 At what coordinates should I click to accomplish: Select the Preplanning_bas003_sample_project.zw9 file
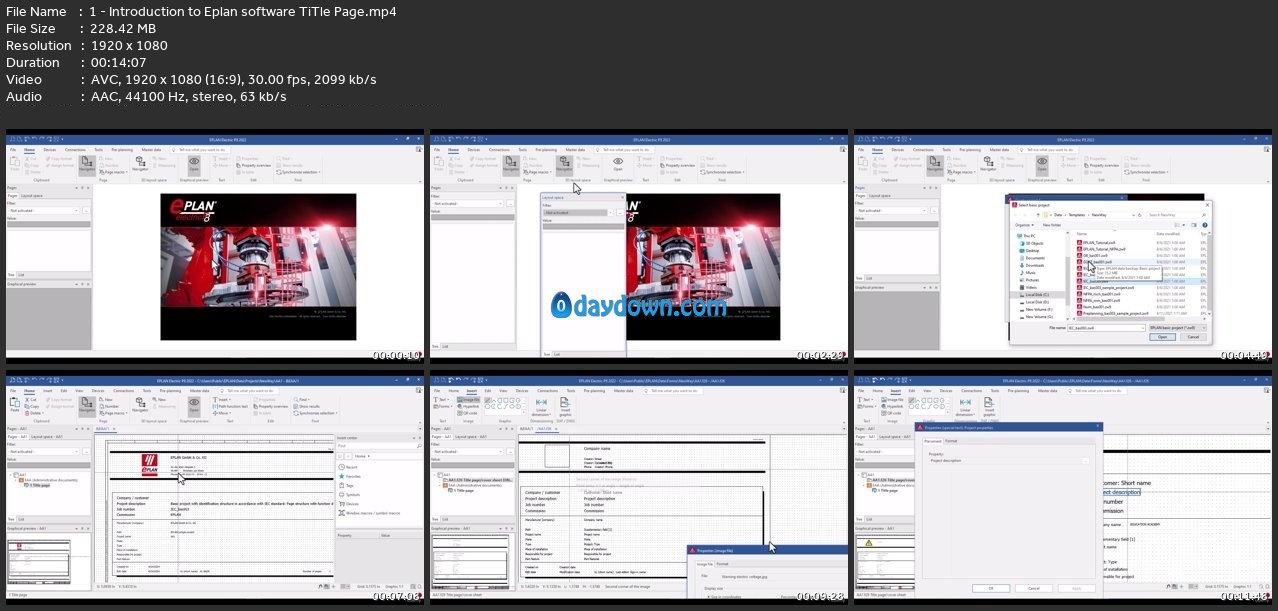coord(1113,313)
